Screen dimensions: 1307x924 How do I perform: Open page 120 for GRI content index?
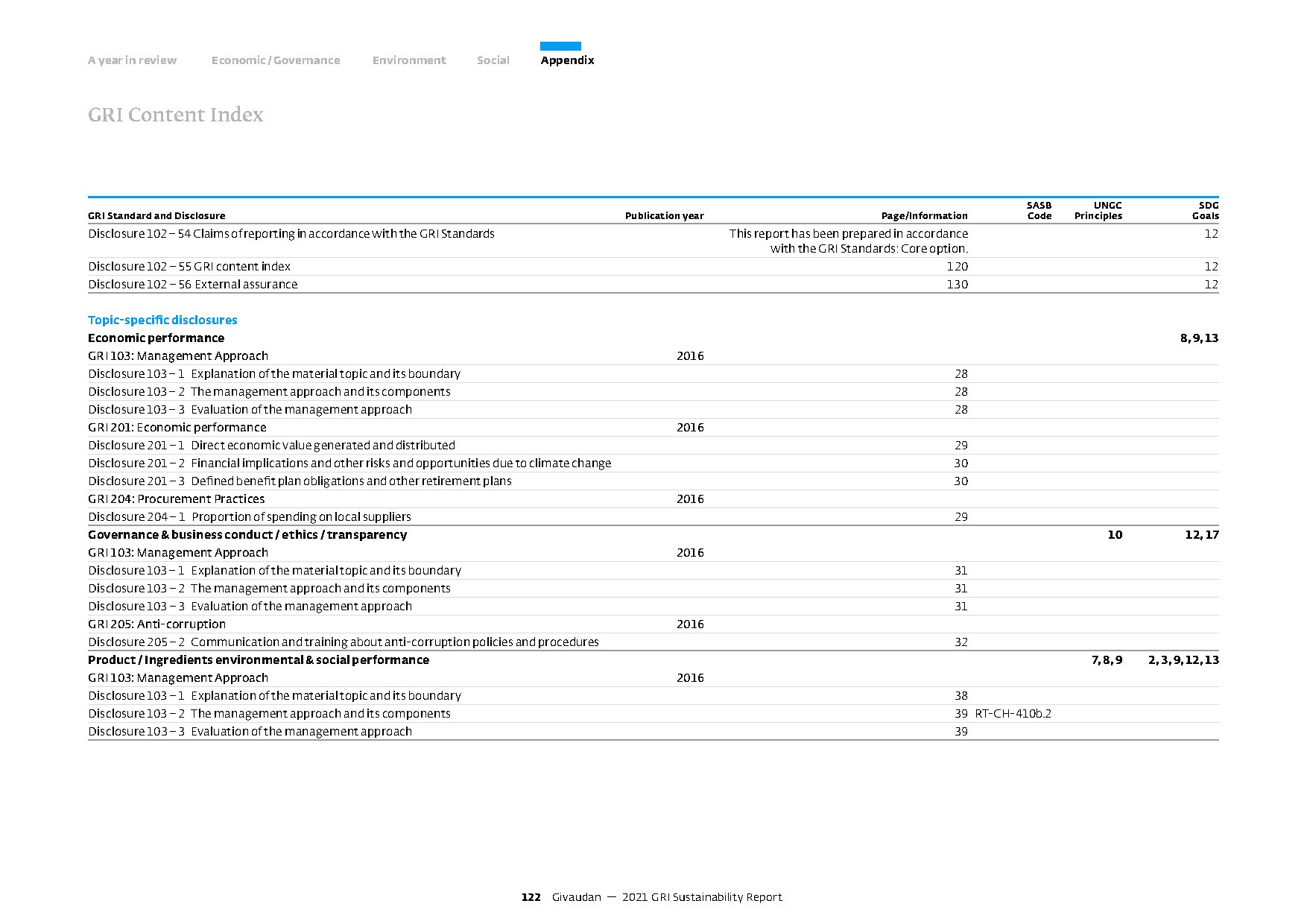957,267
